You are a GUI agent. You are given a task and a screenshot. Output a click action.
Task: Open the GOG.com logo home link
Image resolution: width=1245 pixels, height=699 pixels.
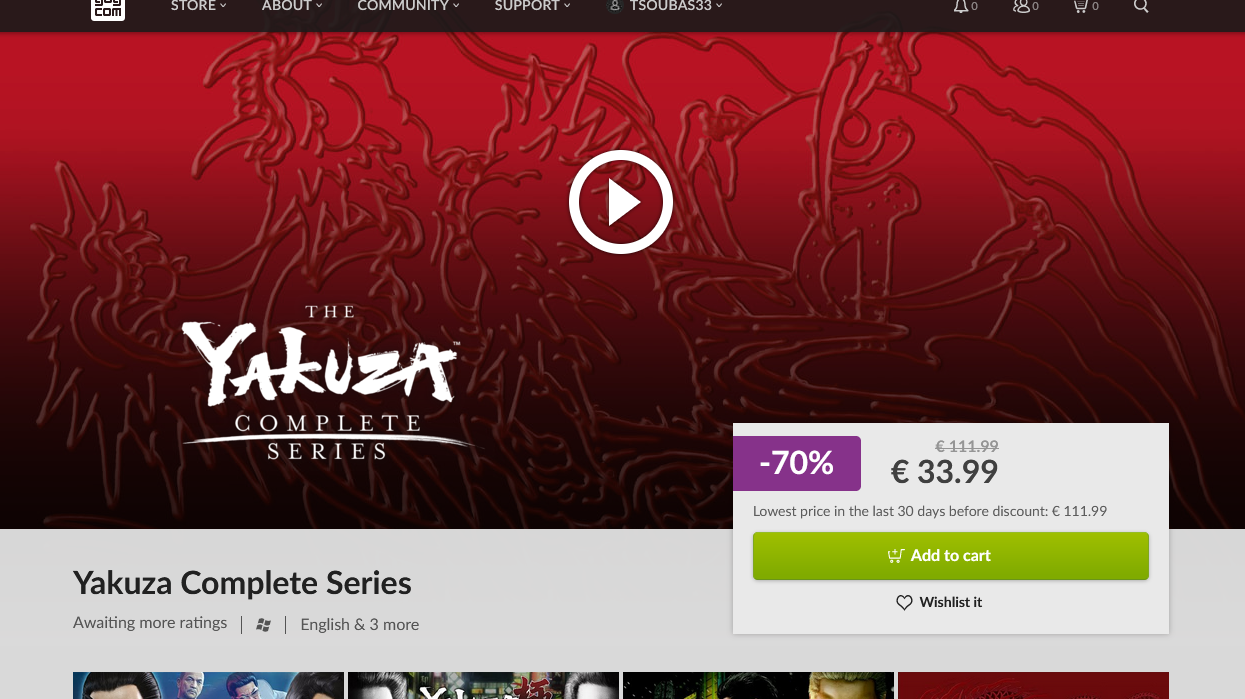pos(108,8)
